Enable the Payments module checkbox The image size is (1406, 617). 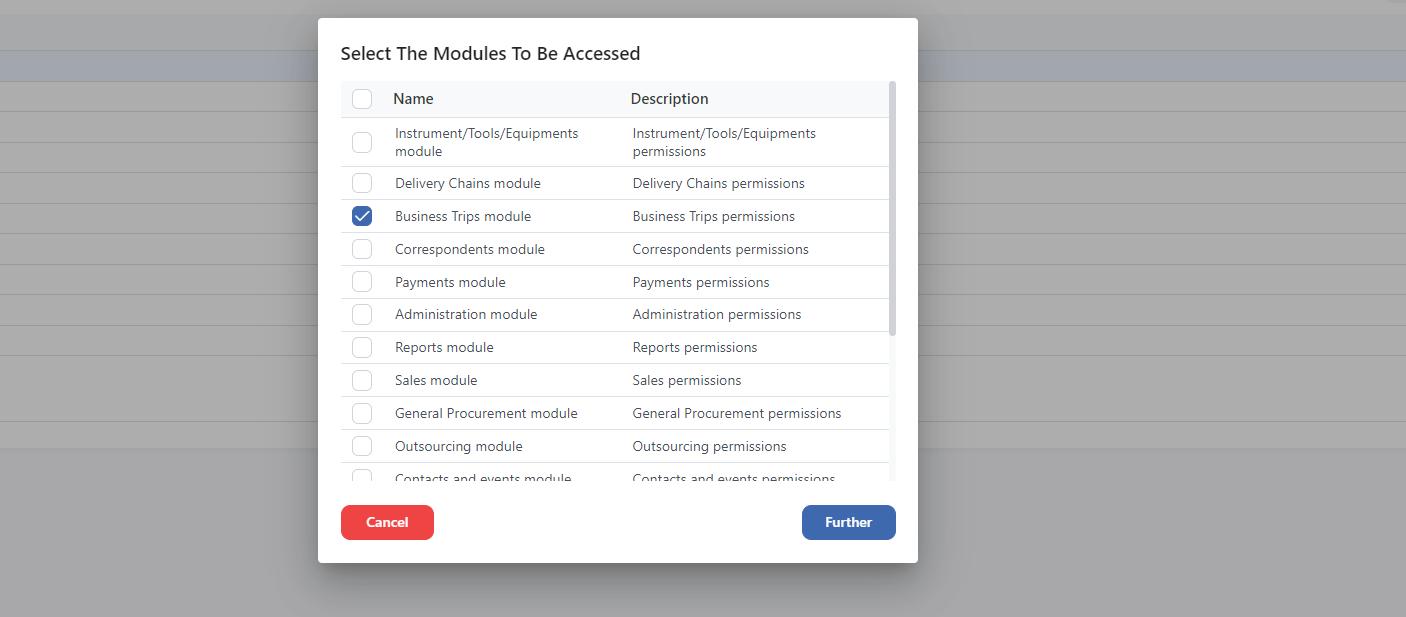click(362, 282)
